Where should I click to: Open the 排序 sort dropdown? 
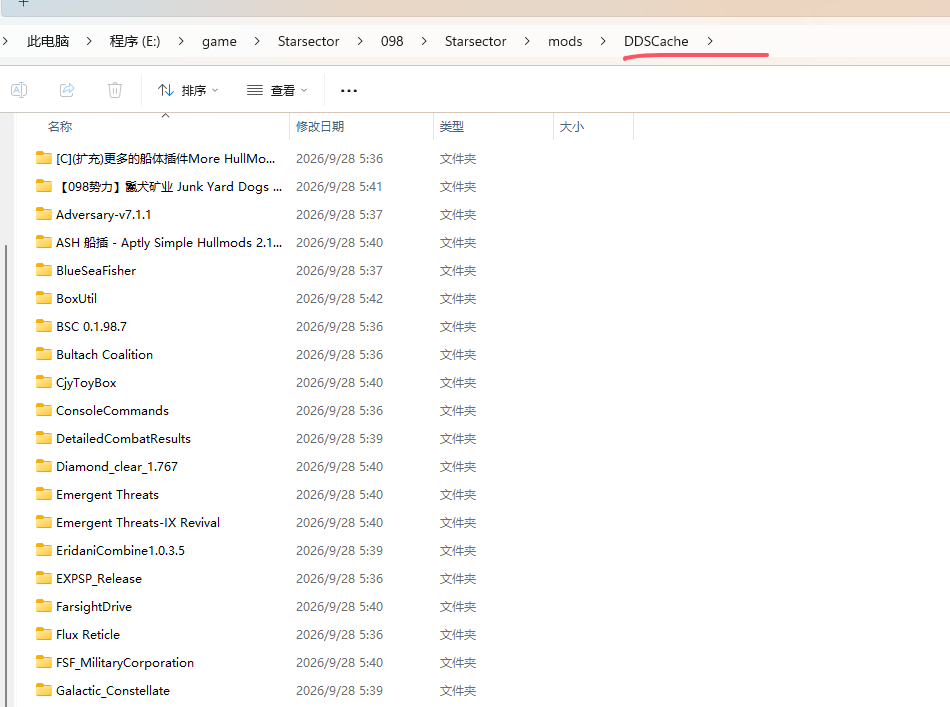188,90
